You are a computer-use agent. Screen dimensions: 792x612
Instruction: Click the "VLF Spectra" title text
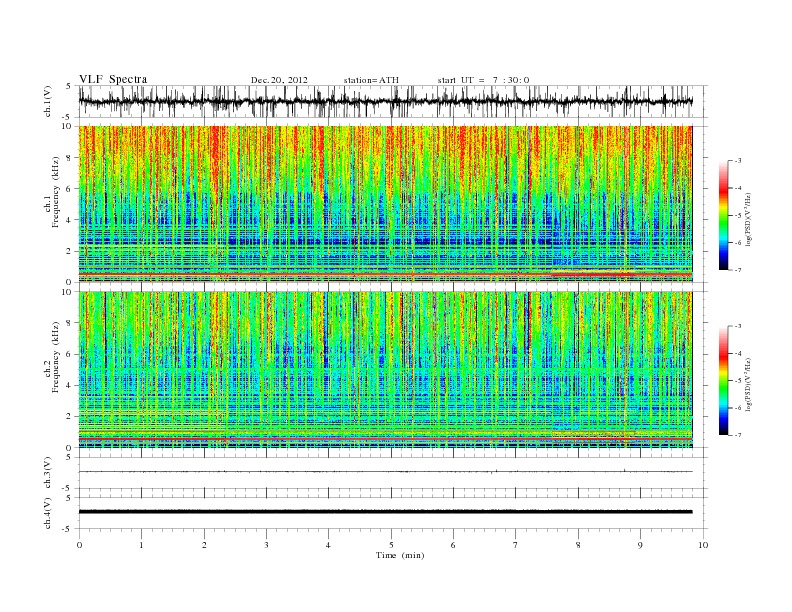click(x=113, y=79)
